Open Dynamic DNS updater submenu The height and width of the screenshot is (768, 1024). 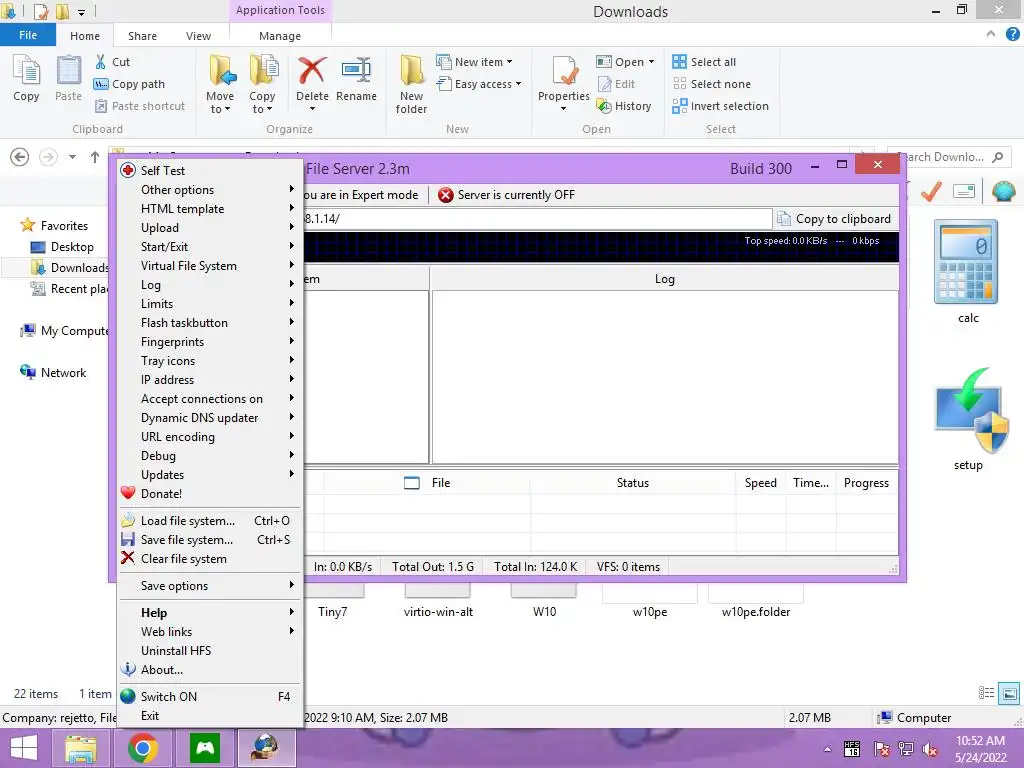(x=209, y=417)
